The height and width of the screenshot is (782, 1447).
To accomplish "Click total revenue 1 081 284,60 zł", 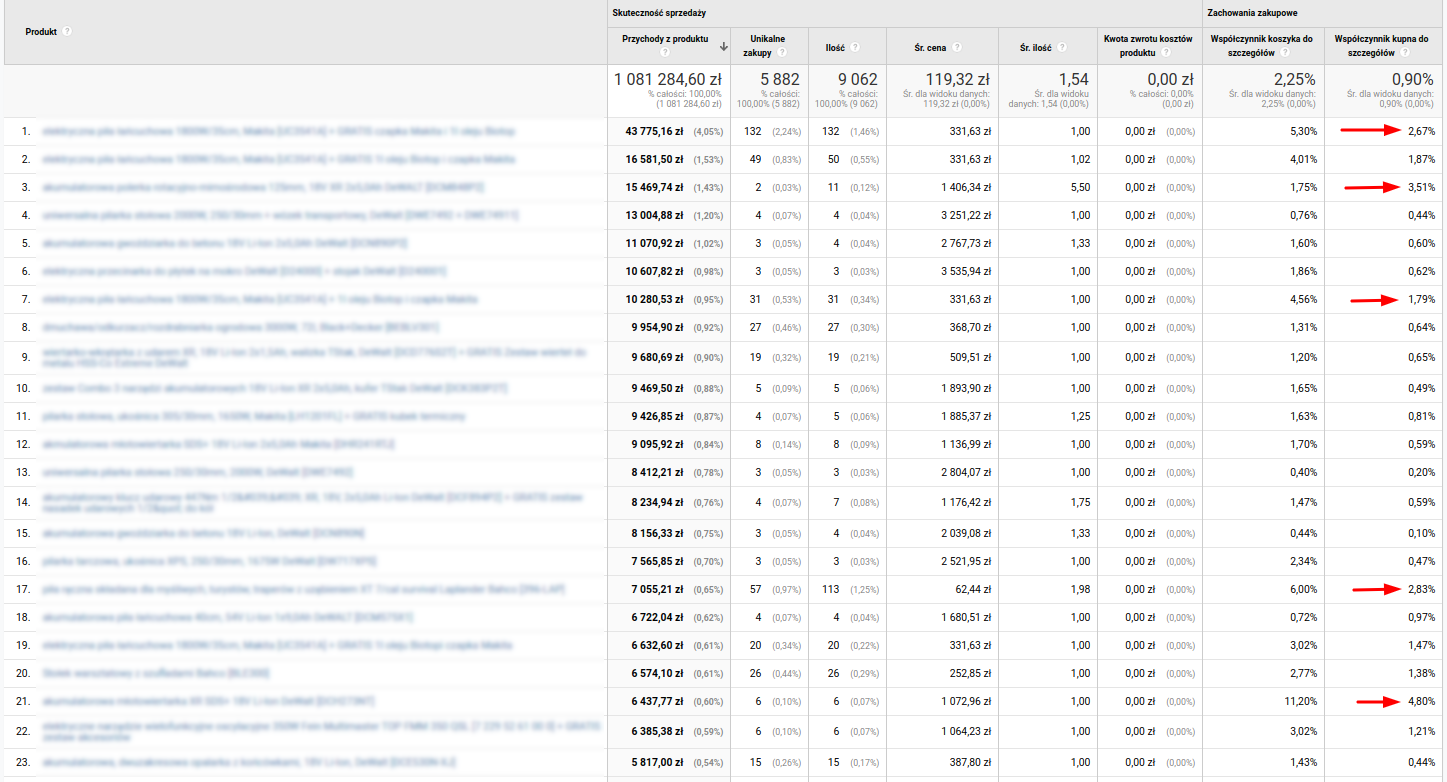I will coord(668,79).
